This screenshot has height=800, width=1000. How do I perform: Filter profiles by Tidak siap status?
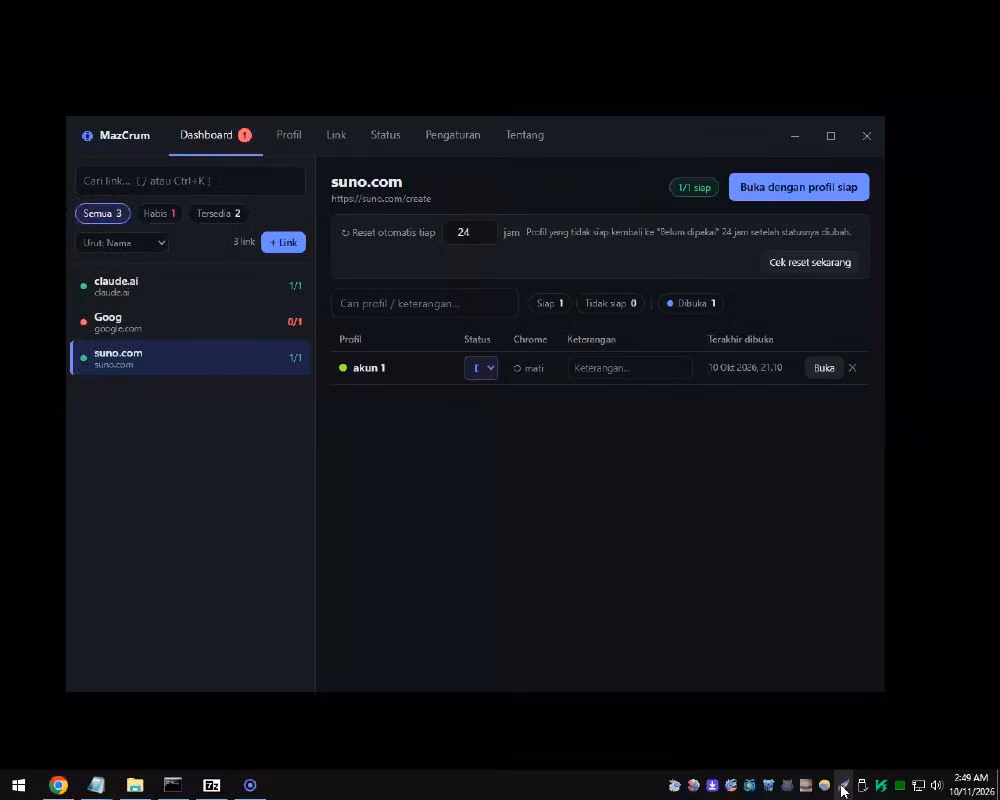click(x=610, y=304)
